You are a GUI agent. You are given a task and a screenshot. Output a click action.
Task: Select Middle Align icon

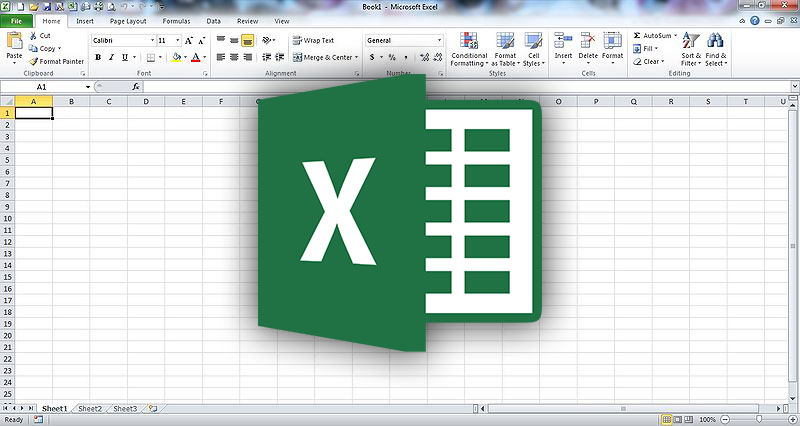[234, 40]
